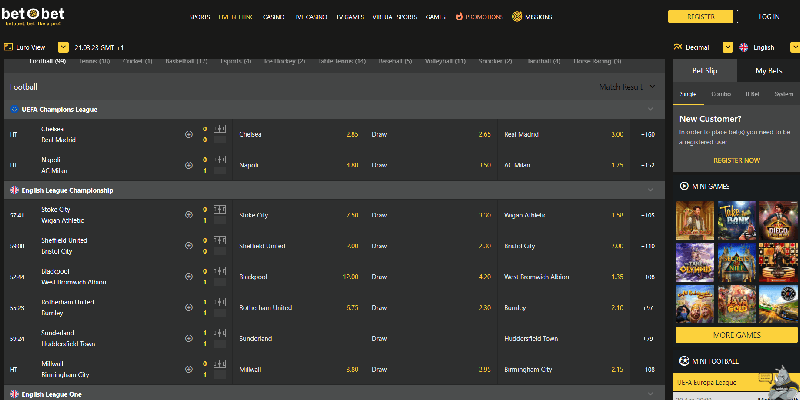Open stats icon for Rotherham United match
Screen dimensions: 800x400
point(189,308)
